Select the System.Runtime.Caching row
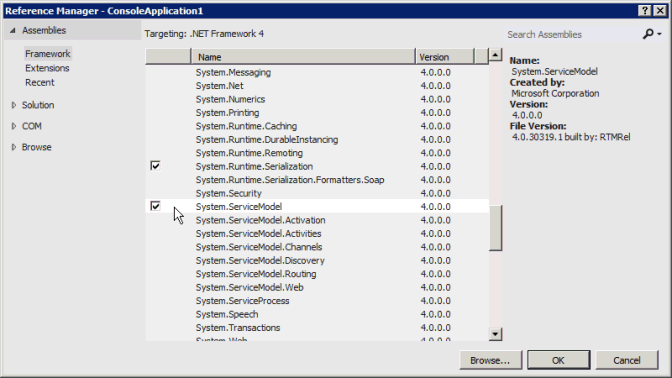Viewport: 672px width, 378px height. pyautogui.click(x=317, y=126)
